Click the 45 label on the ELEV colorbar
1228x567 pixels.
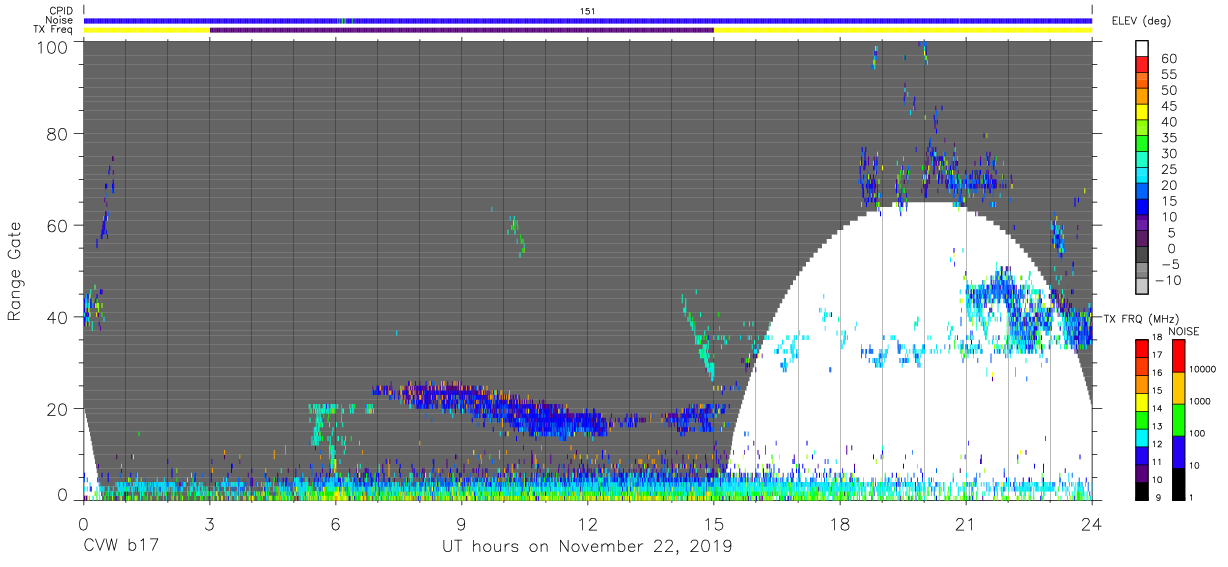pos(1167,106)
